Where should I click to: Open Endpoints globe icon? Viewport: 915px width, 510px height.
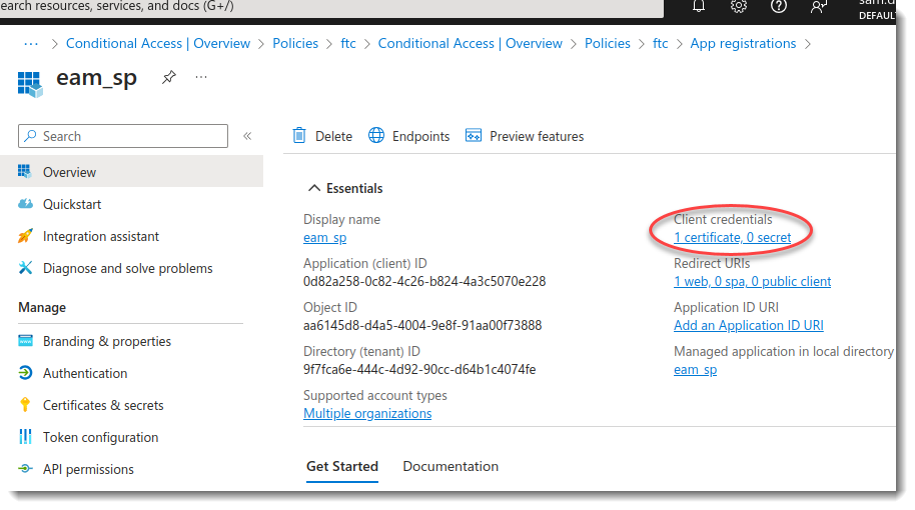point(377,136)
